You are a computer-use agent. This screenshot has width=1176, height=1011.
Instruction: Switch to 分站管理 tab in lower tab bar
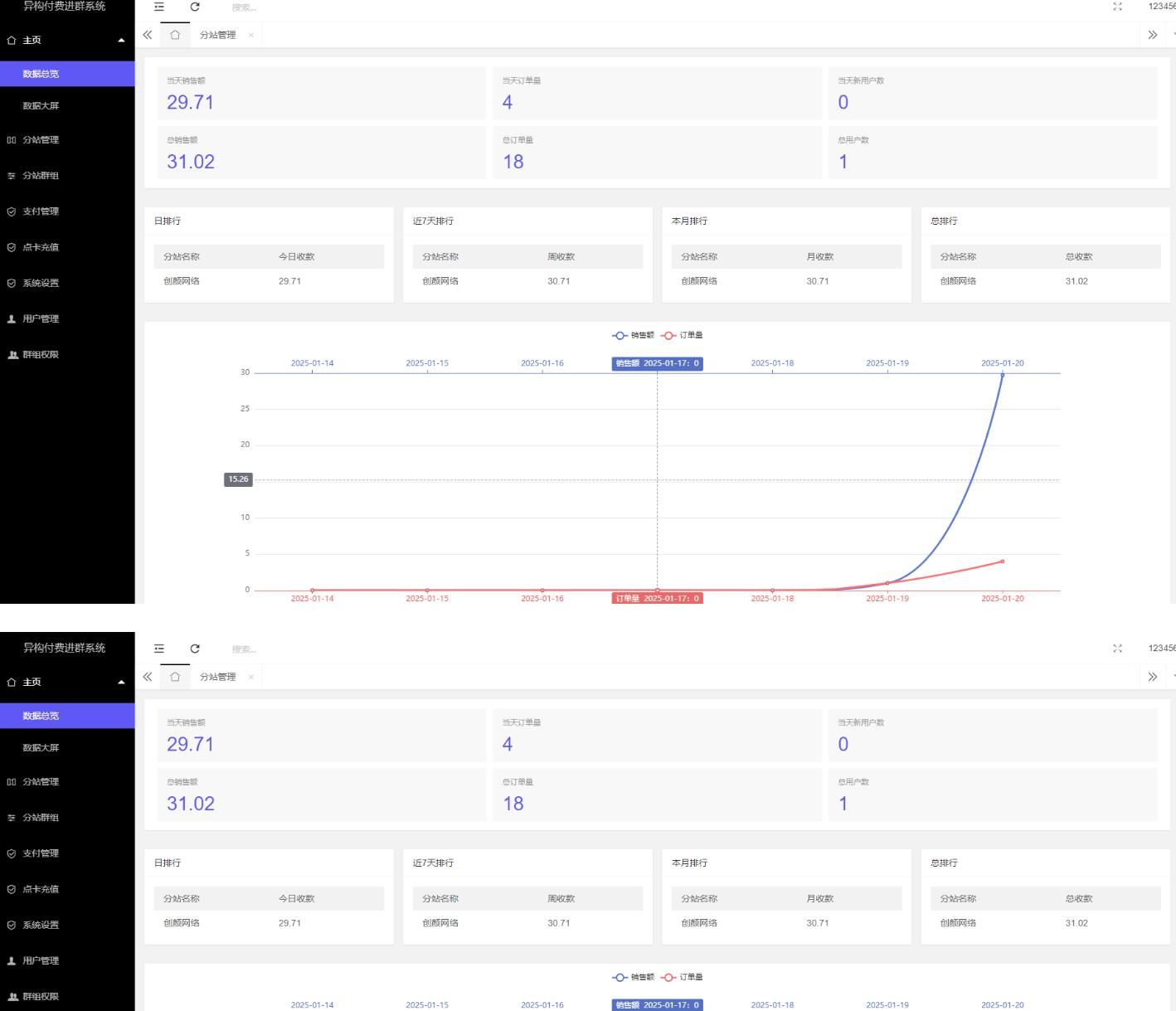coord(217,677)
